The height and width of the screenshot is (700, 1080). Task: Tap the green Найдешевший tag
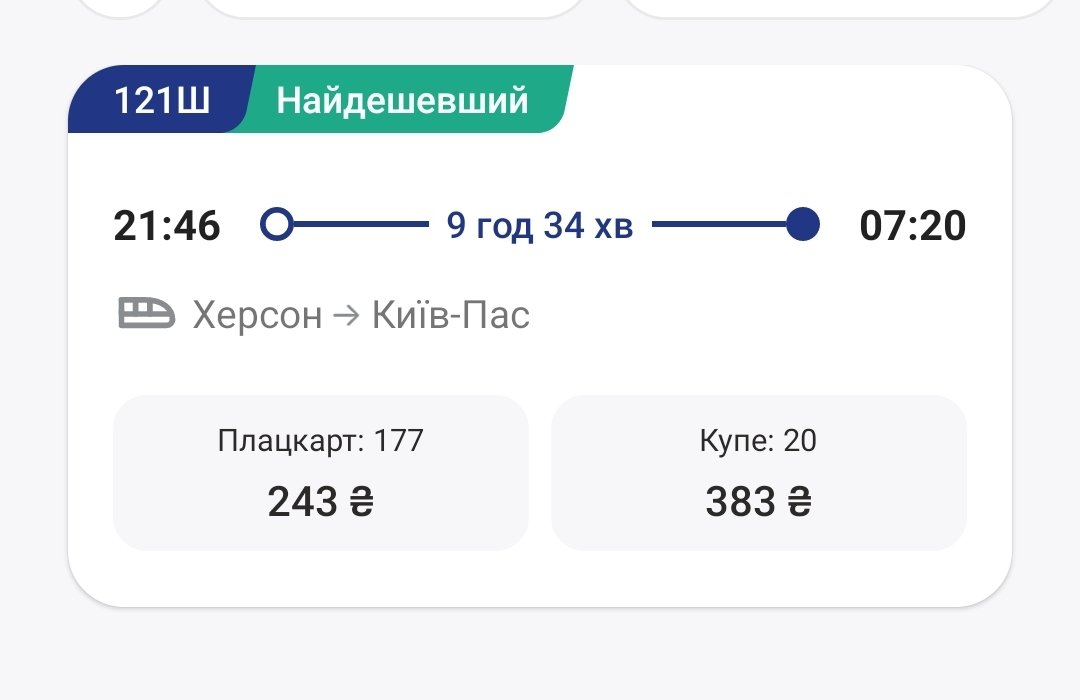pyautogui.click(x=402, y=100)
